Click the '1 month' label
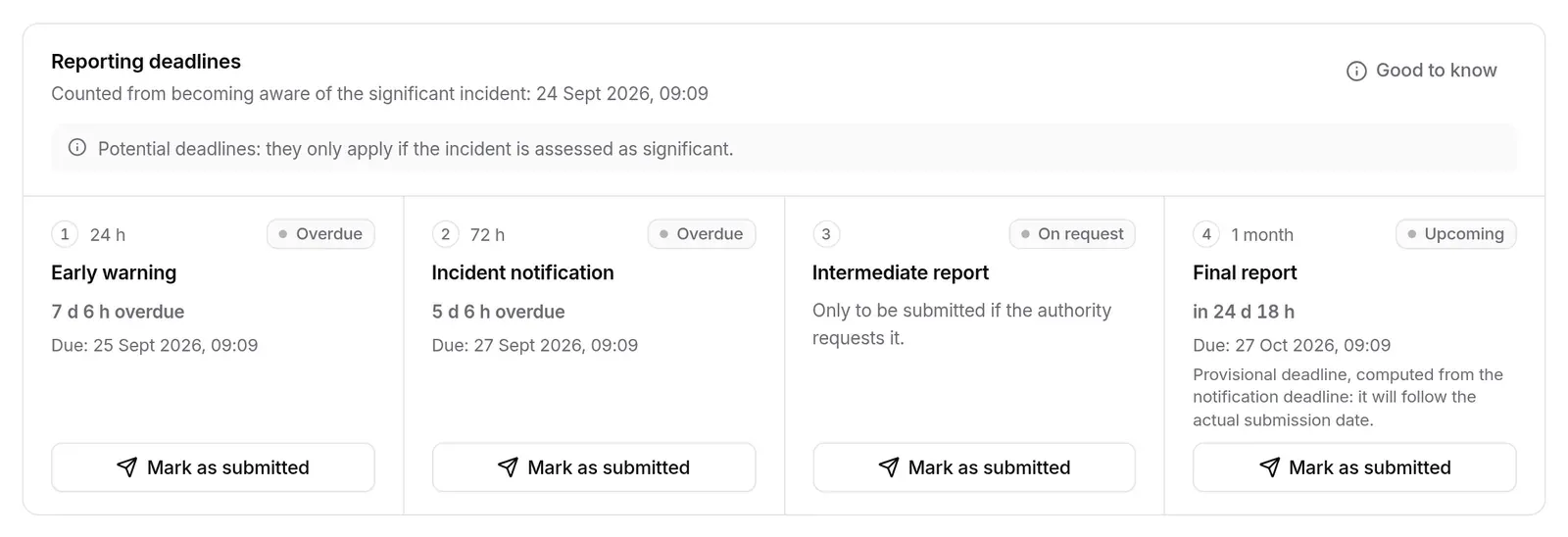The width and height of the screenshot is (1568, 537). (x=1262, y=235)
